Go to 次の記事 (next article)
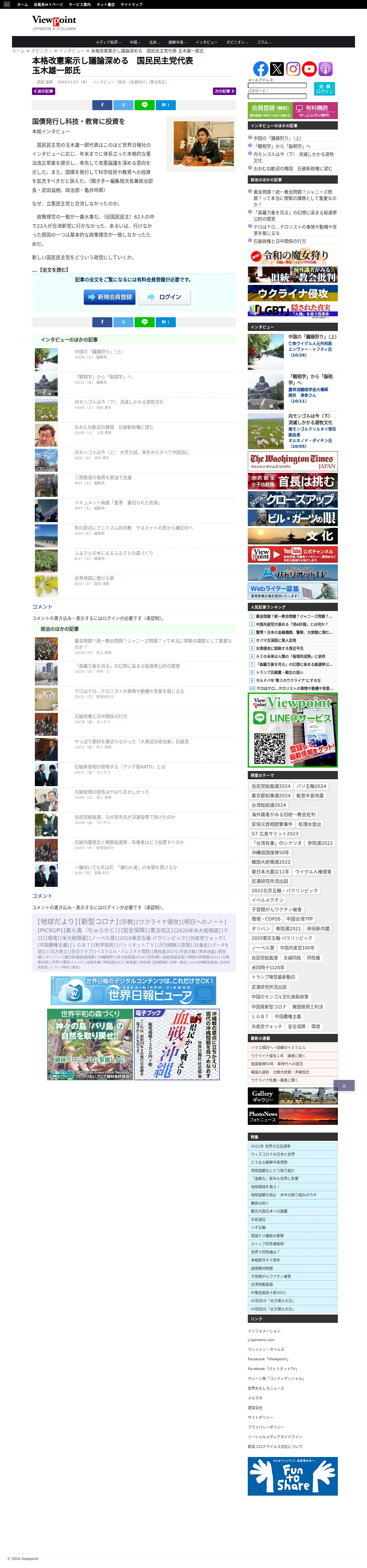This screenshot has width=367, height=1568. [224, 91]
